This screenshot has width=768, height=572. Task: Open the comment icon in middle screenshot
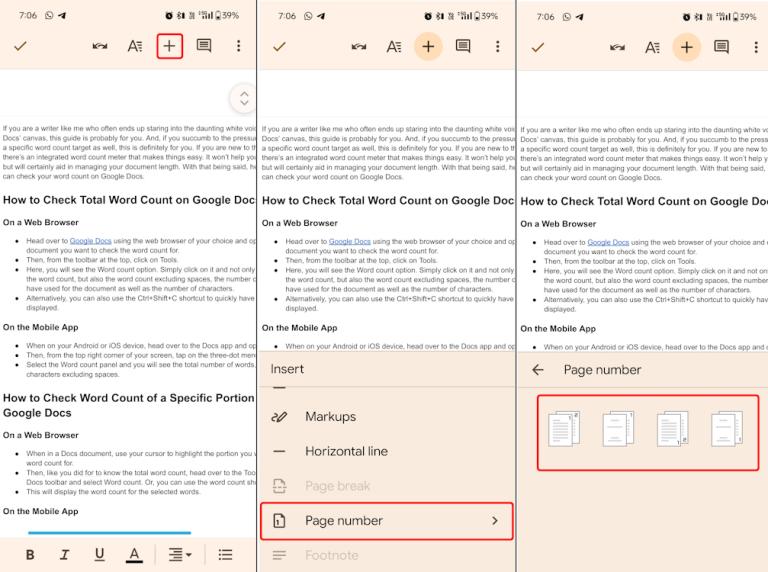click(x=463, y=46)
